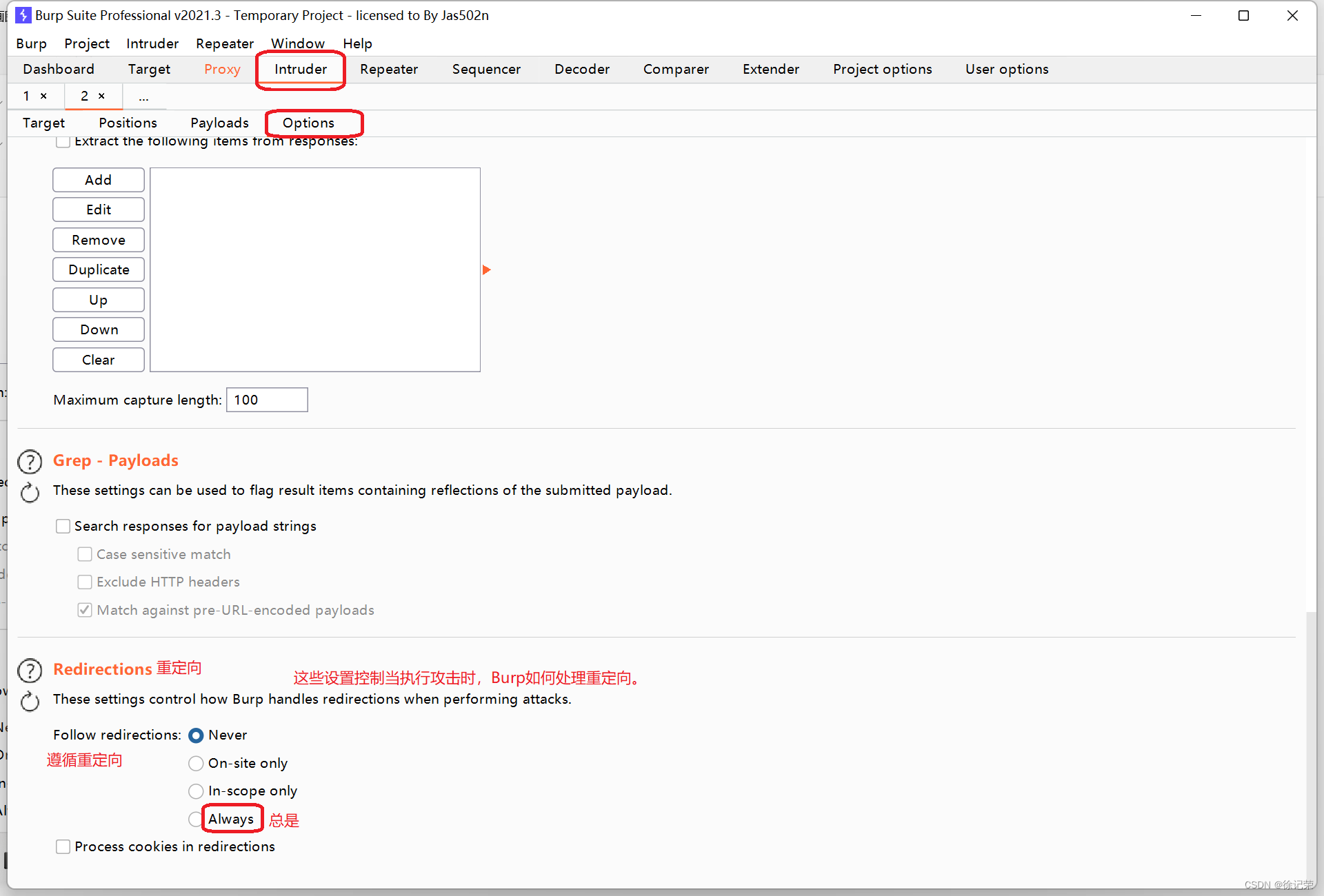
Task: Select Never for follow redirections
Action: click(196, 735)
